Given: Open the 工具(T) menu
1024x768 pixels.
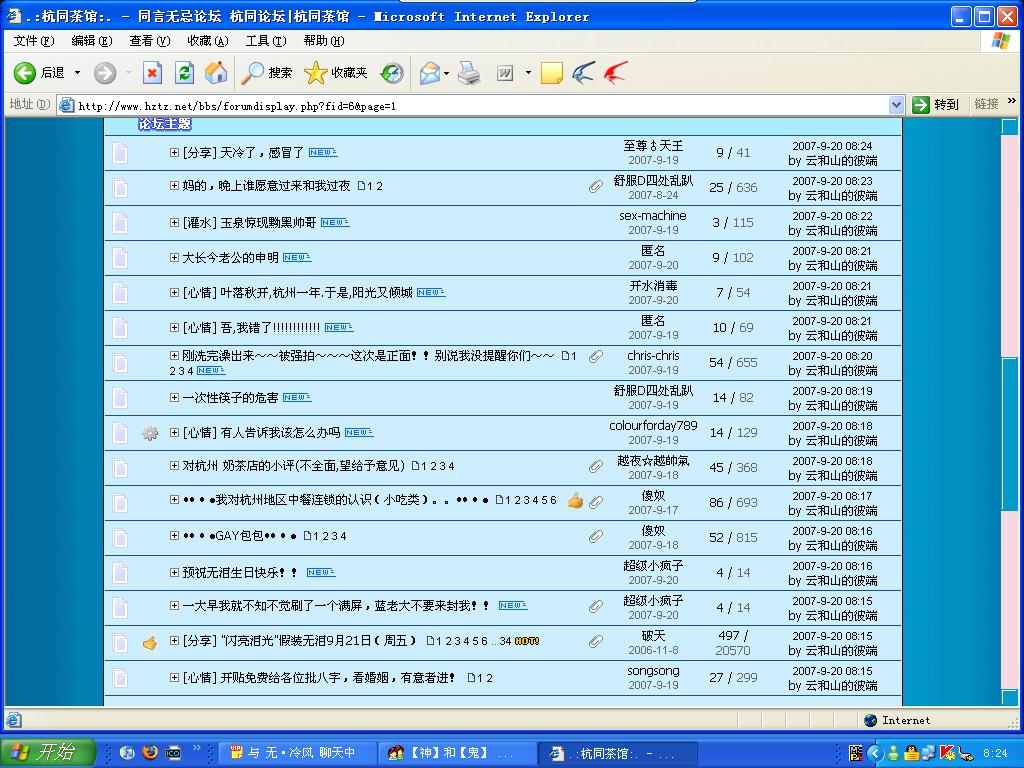Looking at the screenshot, I should point(266,41).
